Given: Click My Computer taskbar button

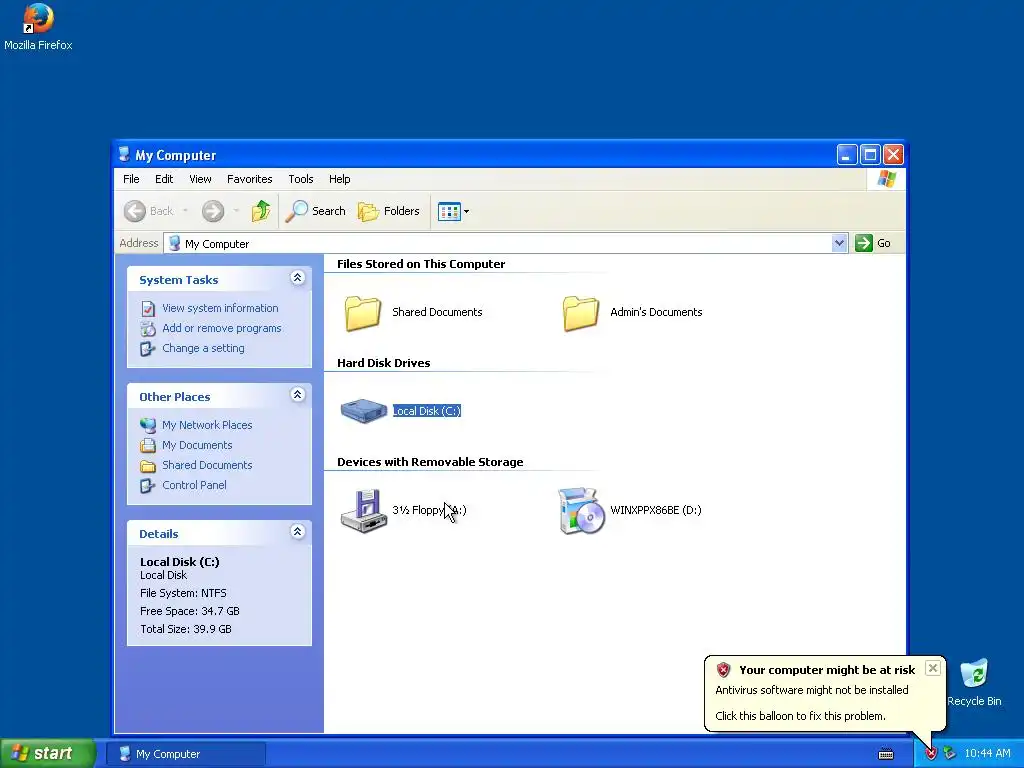Looking at the screenshot, I should (185, 754).
